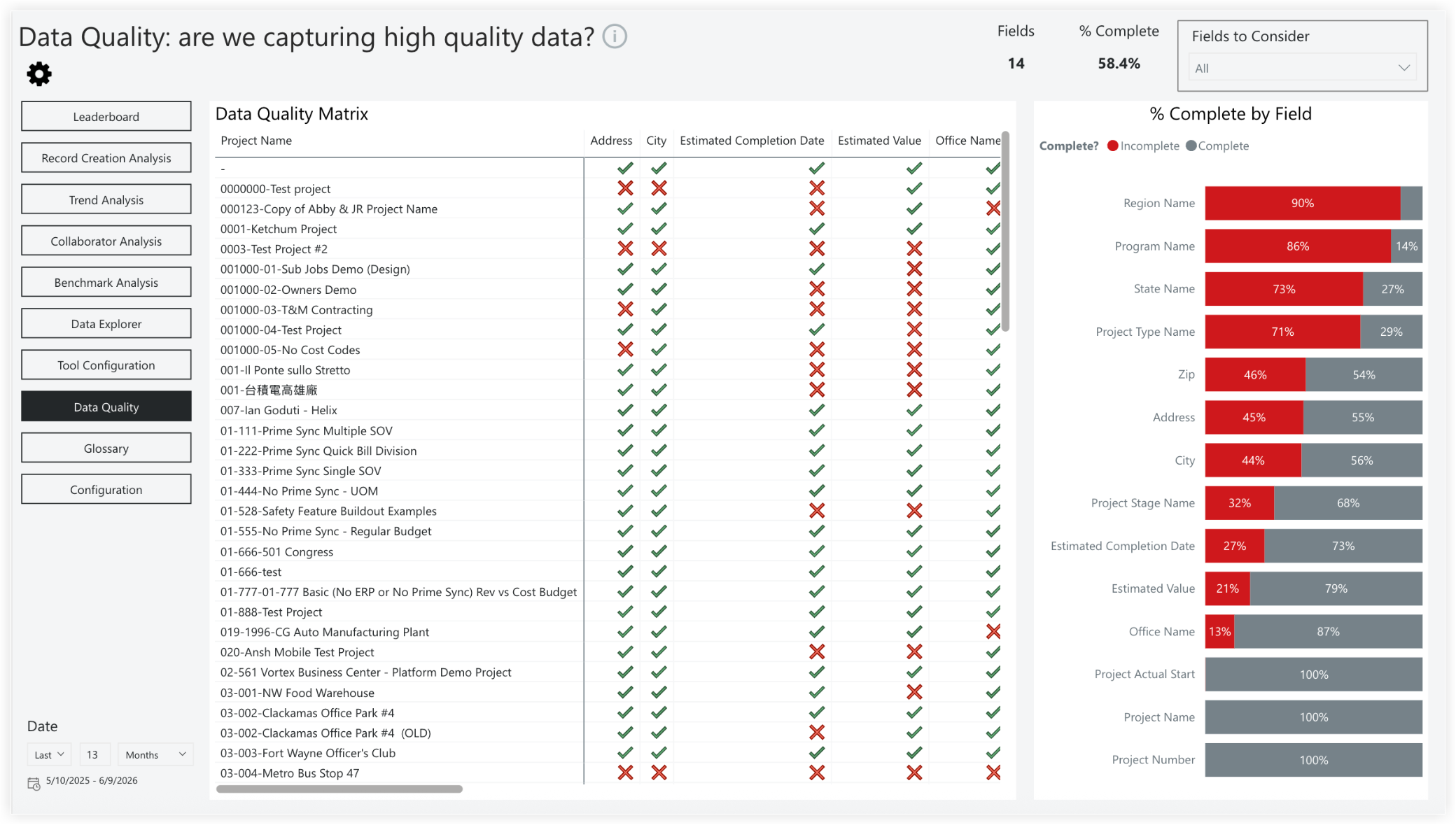Click 000123-Copy of Abby Office Name red X

(x=993, y=209)
